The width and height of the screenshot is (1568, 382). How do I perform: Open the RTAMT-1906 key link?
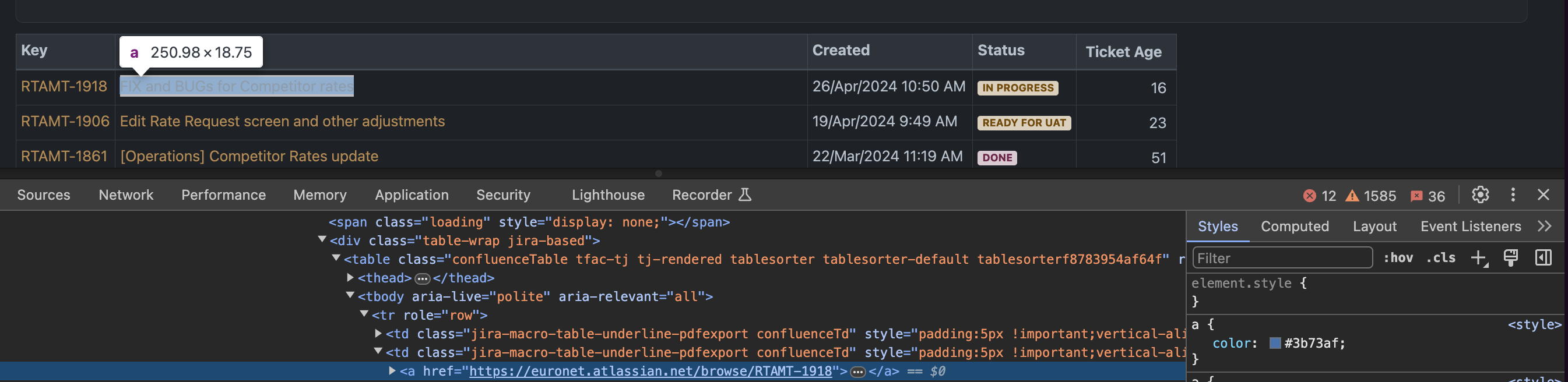pyautogui.click(x=65, y=121)
